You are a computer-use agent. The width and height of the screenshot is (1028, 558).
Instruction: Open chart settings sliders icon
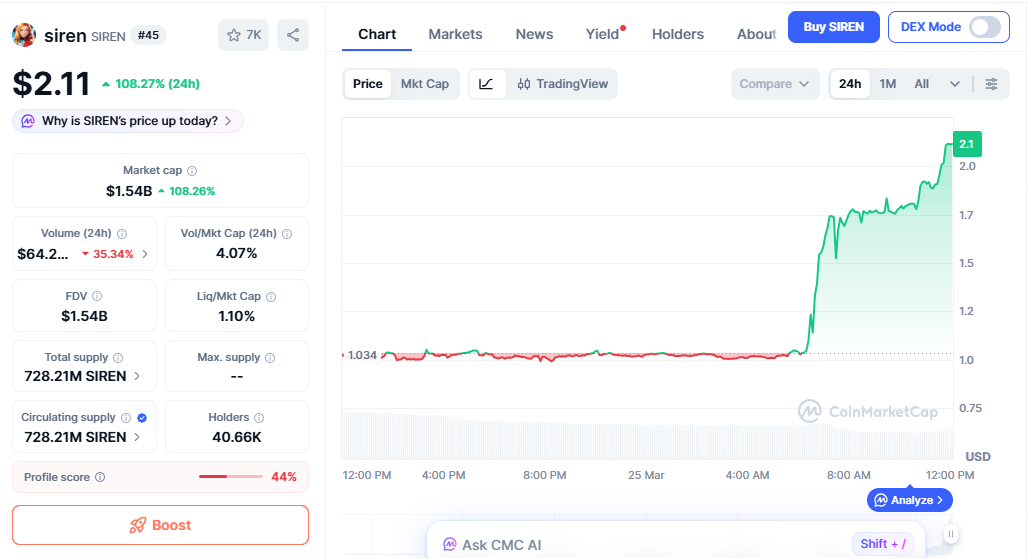pyautogui.click(x=991, y=84)
